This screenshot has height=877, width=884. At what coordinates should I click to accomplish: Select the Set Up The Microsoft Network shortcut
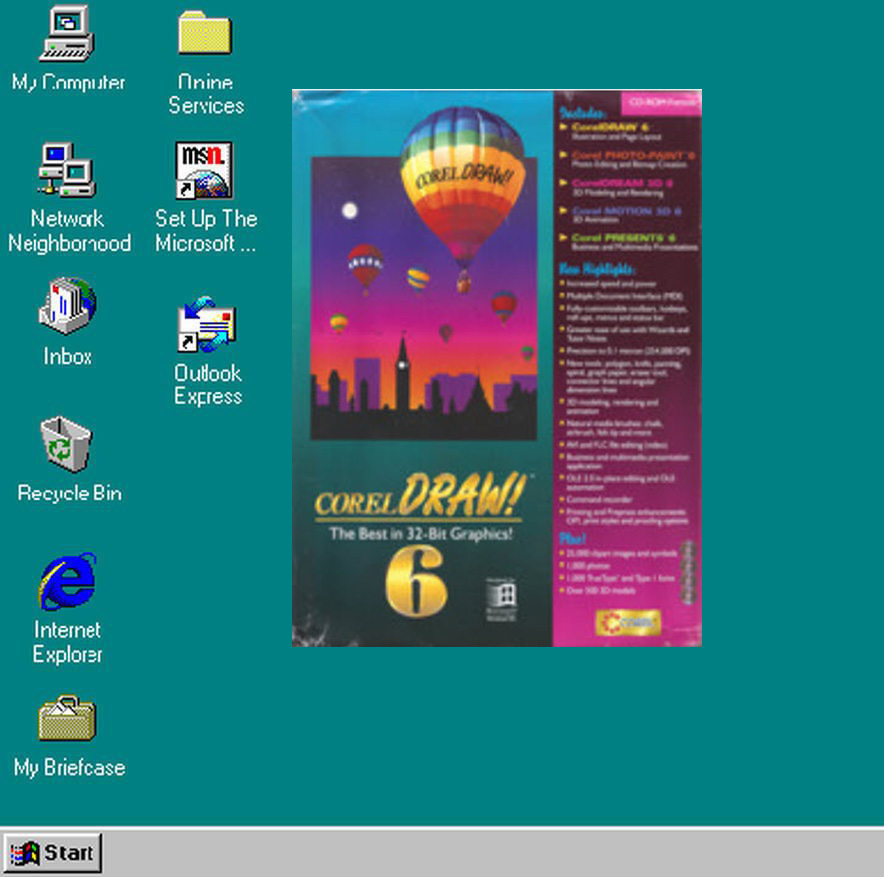(204, 170)
